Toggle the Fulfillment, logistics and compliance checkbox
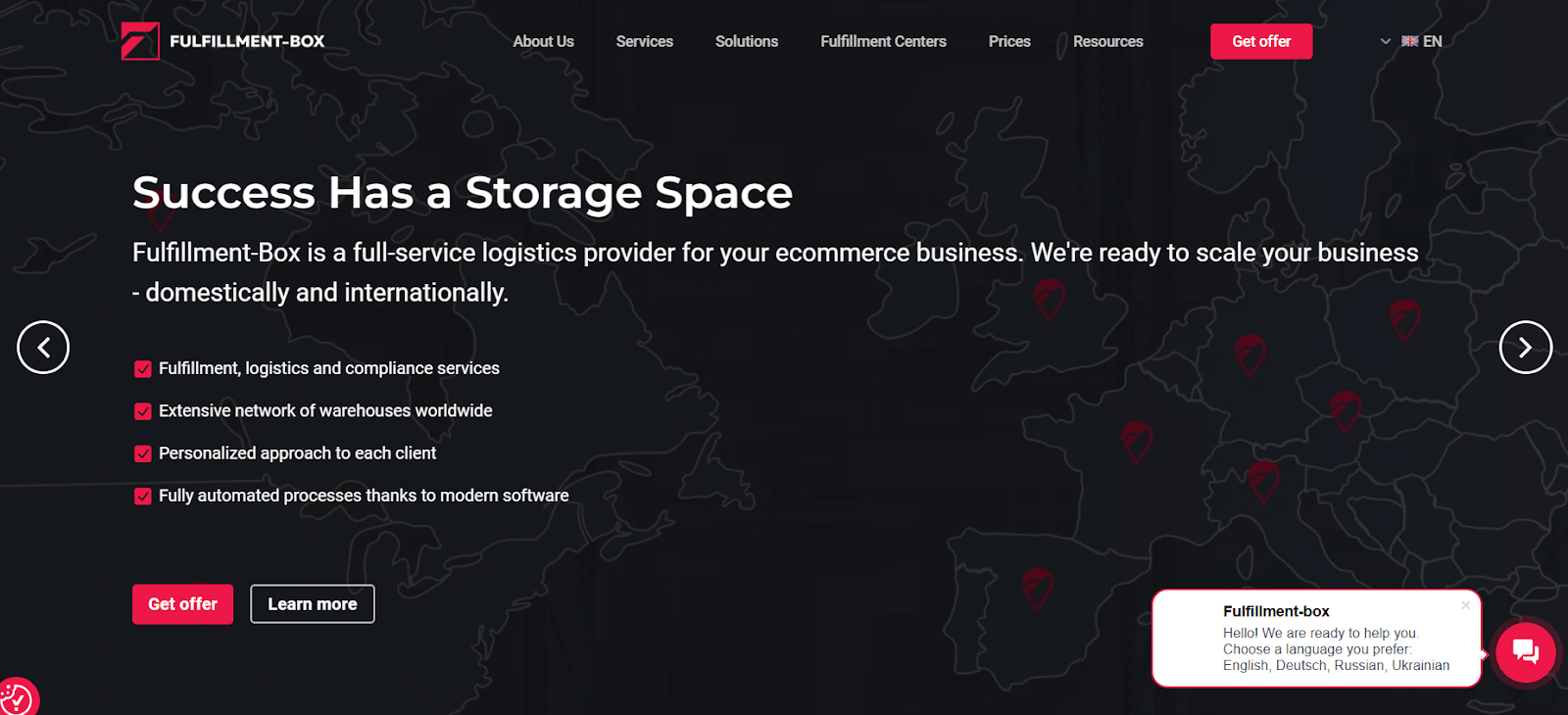The height and width of the screenshot is (715, 1568). (143, 369)
